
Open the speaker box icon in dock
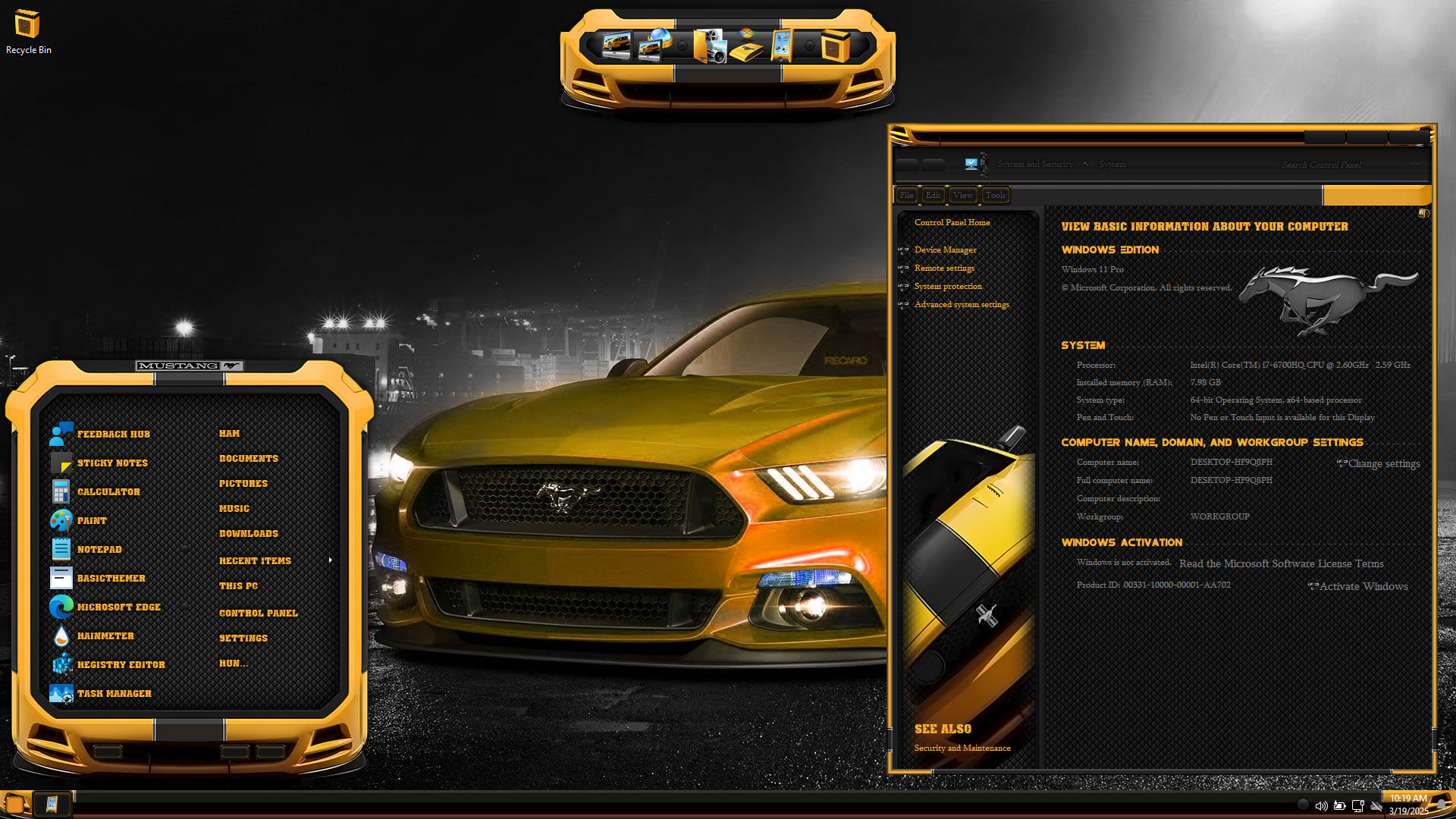pos(835,45)
